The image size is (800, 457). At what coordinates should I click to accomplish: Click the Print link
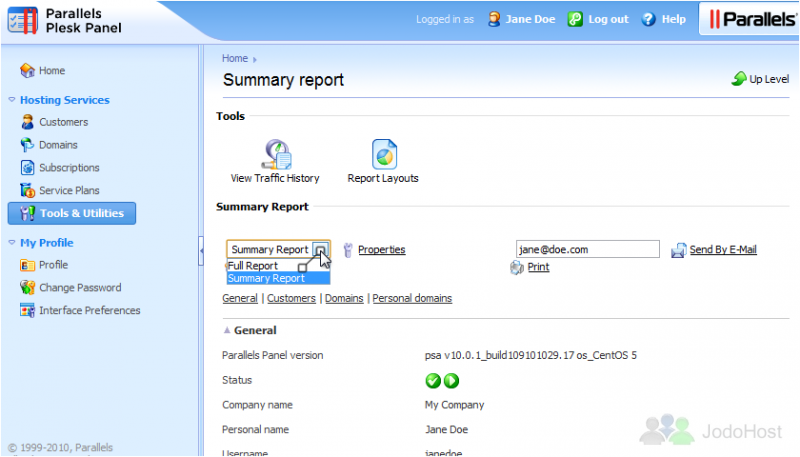tap(538, 267)
